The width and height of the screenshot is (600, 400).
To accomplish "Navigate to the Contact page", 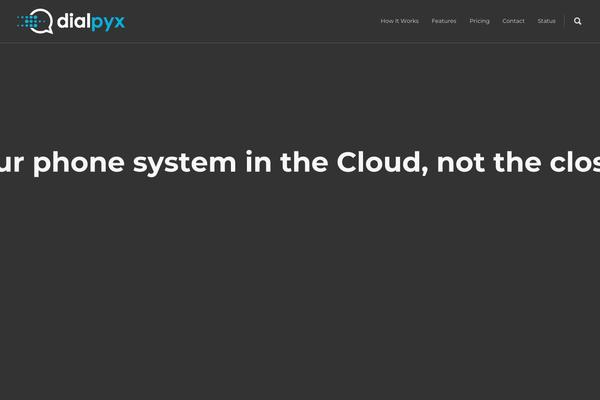I will 513,21.
